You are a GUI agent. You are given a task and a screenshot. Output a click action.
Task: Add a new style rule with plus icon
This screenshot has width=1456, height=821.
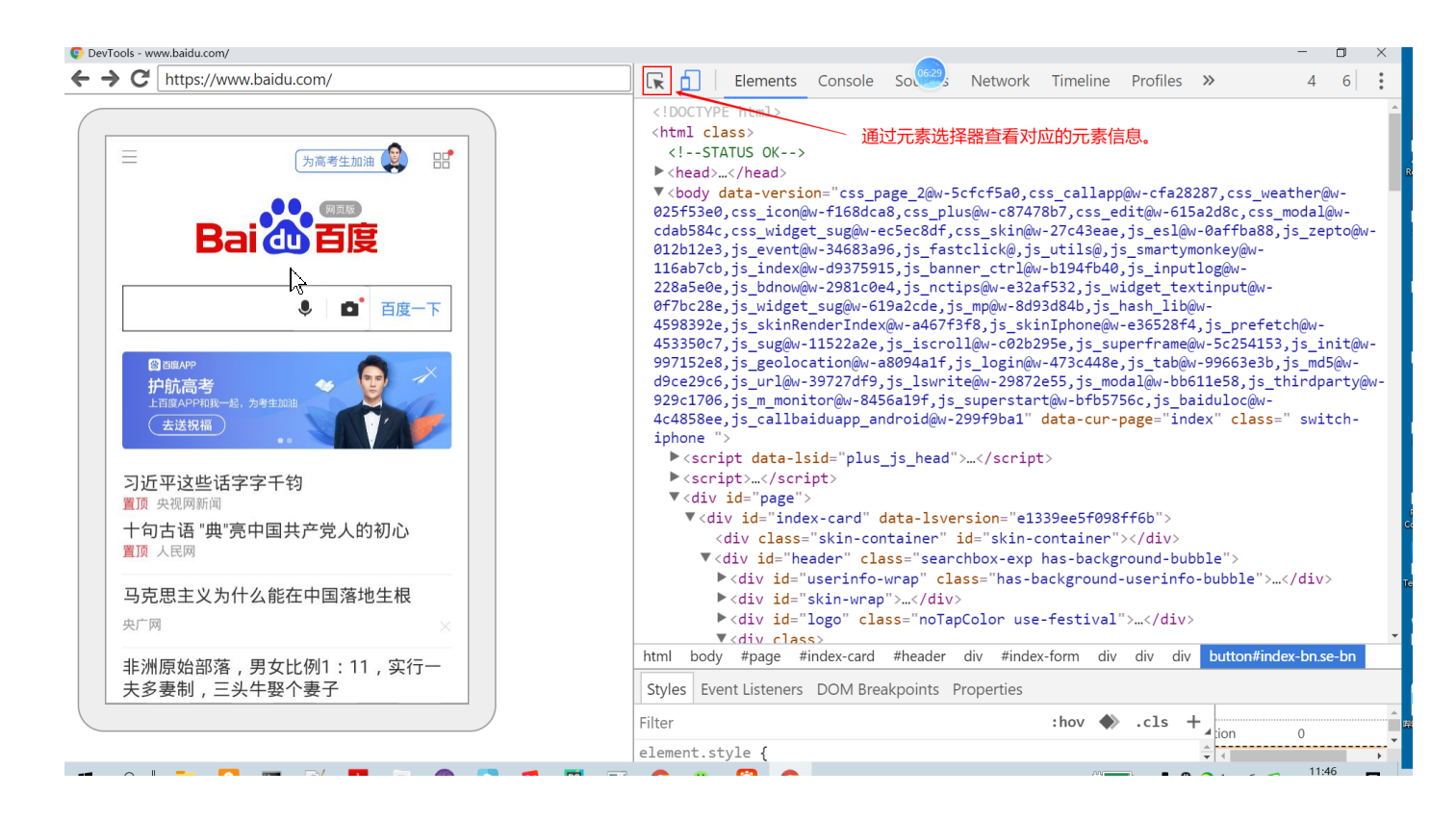1193,722
